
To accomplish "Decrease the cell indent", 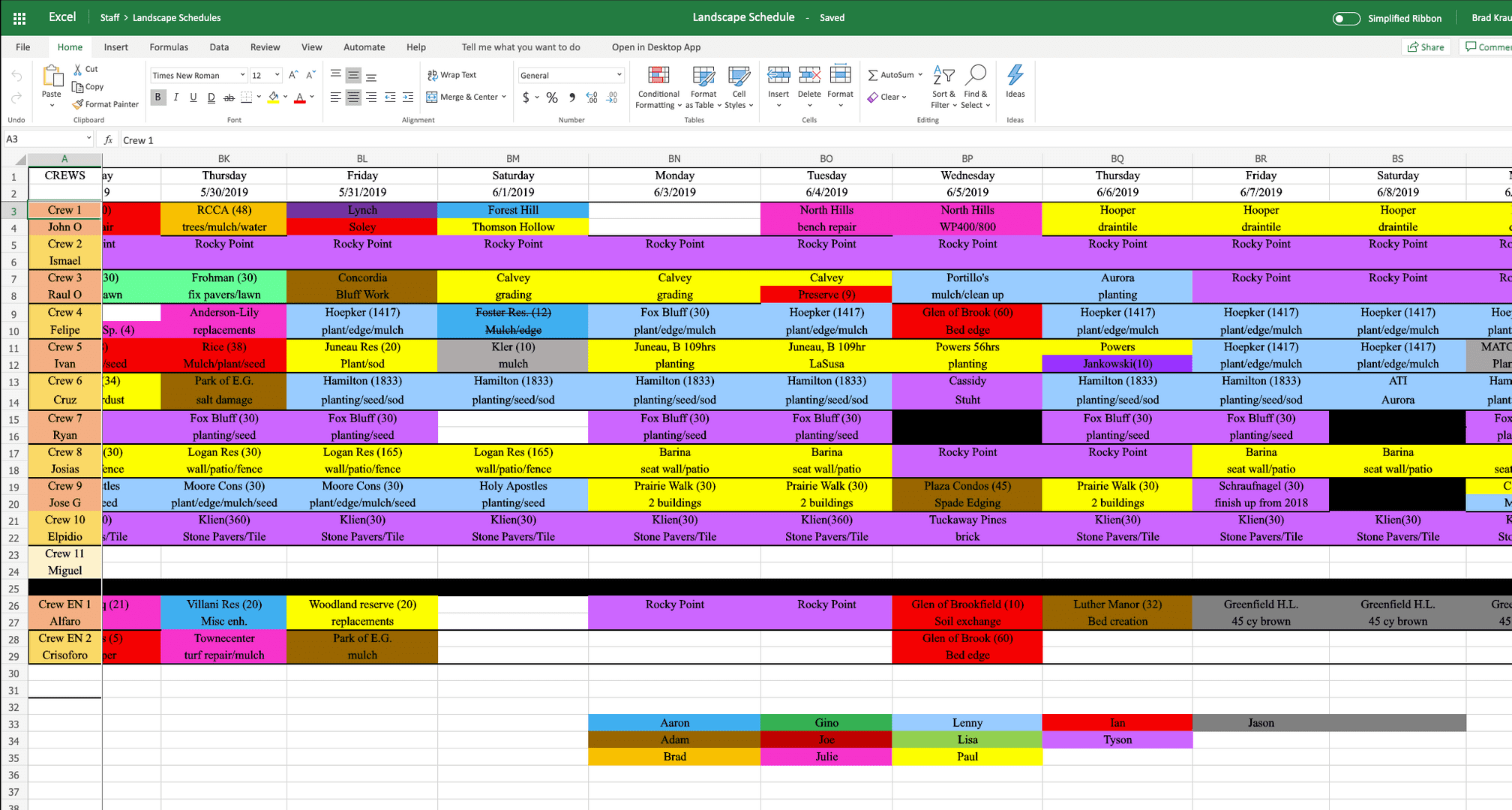I will click(390, 97).
